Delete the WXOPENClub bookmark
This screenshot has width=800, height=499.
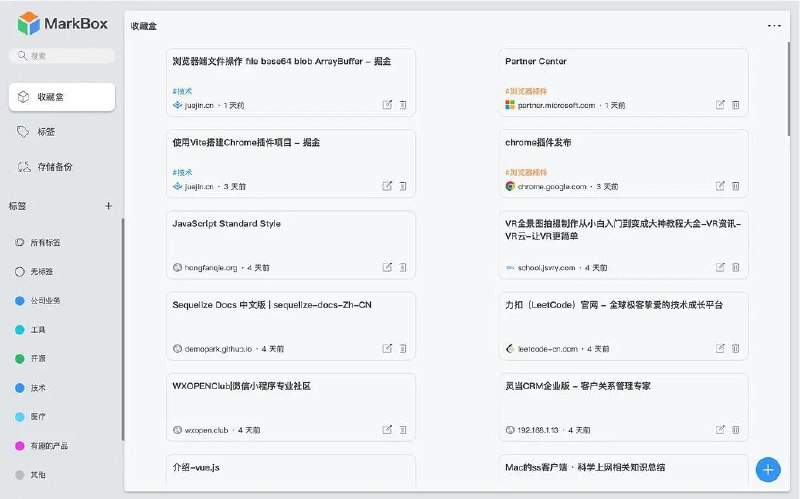tap(403, 430)
